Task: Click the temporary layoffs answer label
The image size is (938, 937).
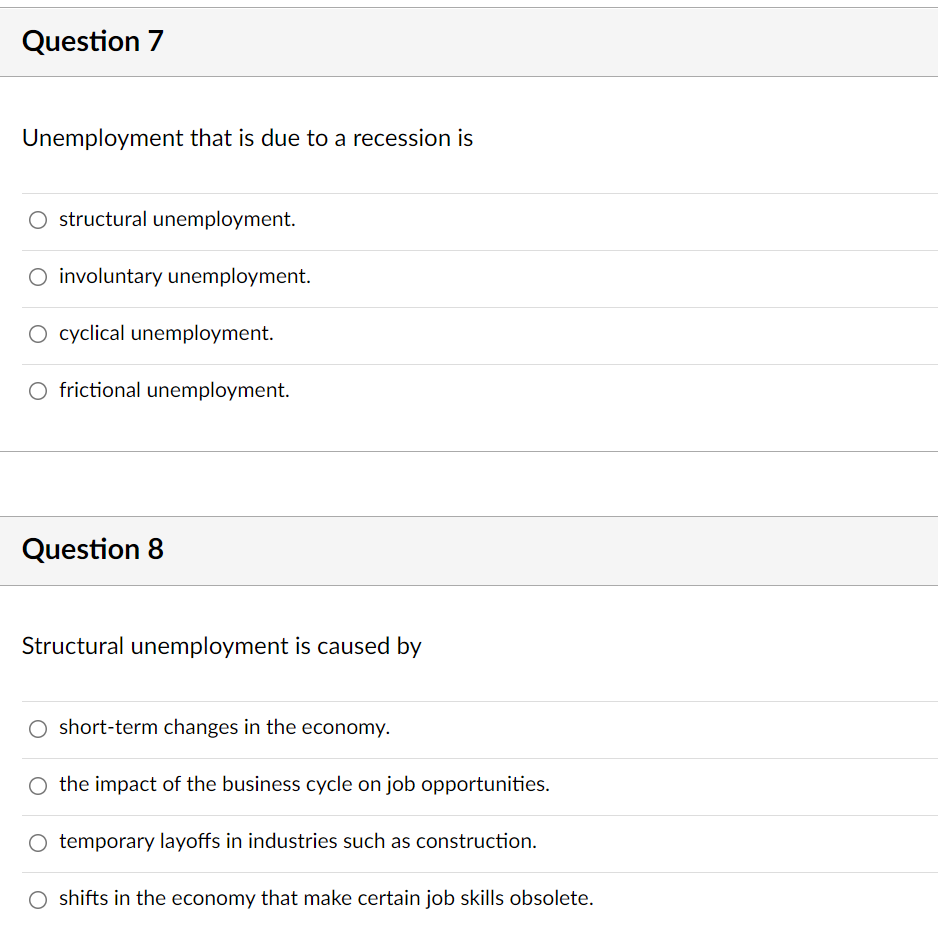Action: coord(297,842)
